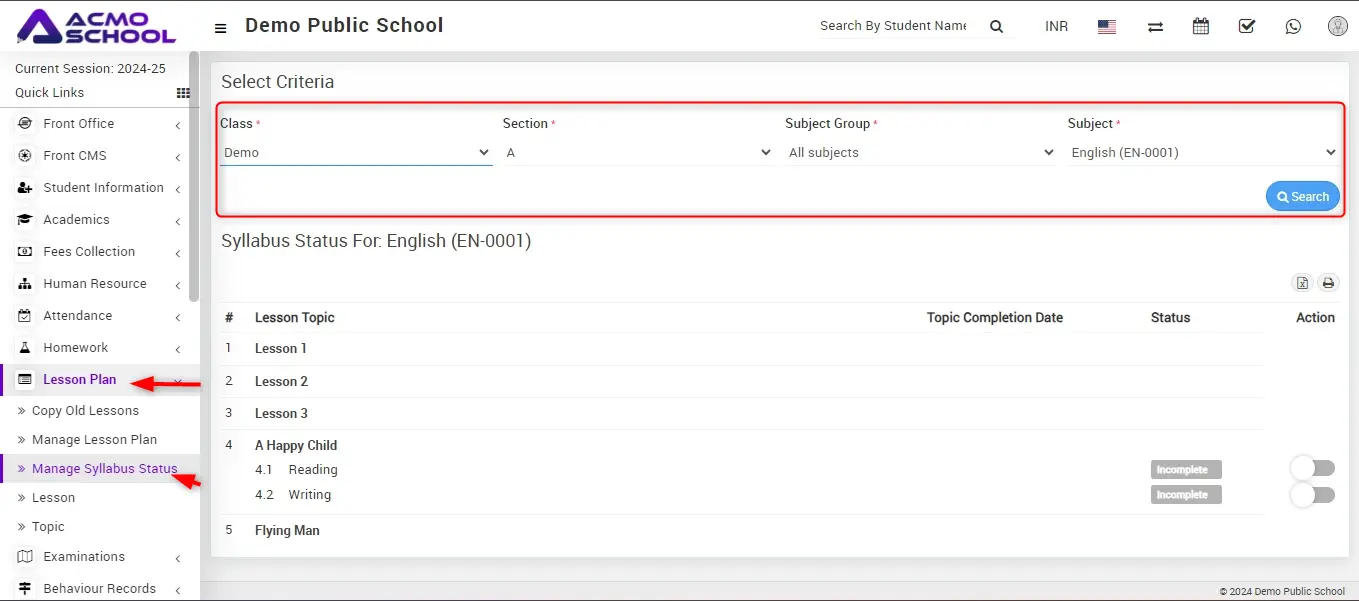
Task: Export table using the Excel icon
Action: pyautogui.click(x=1302, y=283)
